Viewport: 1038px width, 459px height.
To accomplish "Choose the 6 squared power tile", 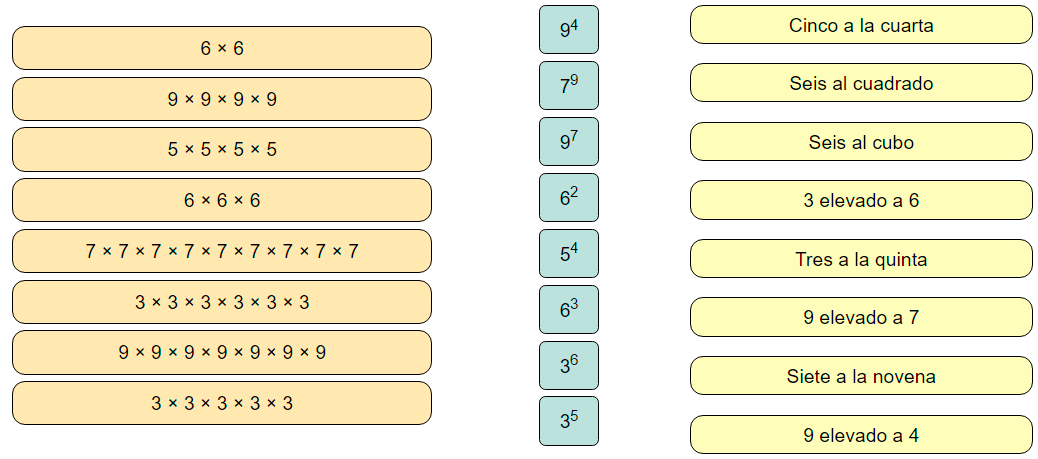I will pyautogui.click(x=568, y=198).
